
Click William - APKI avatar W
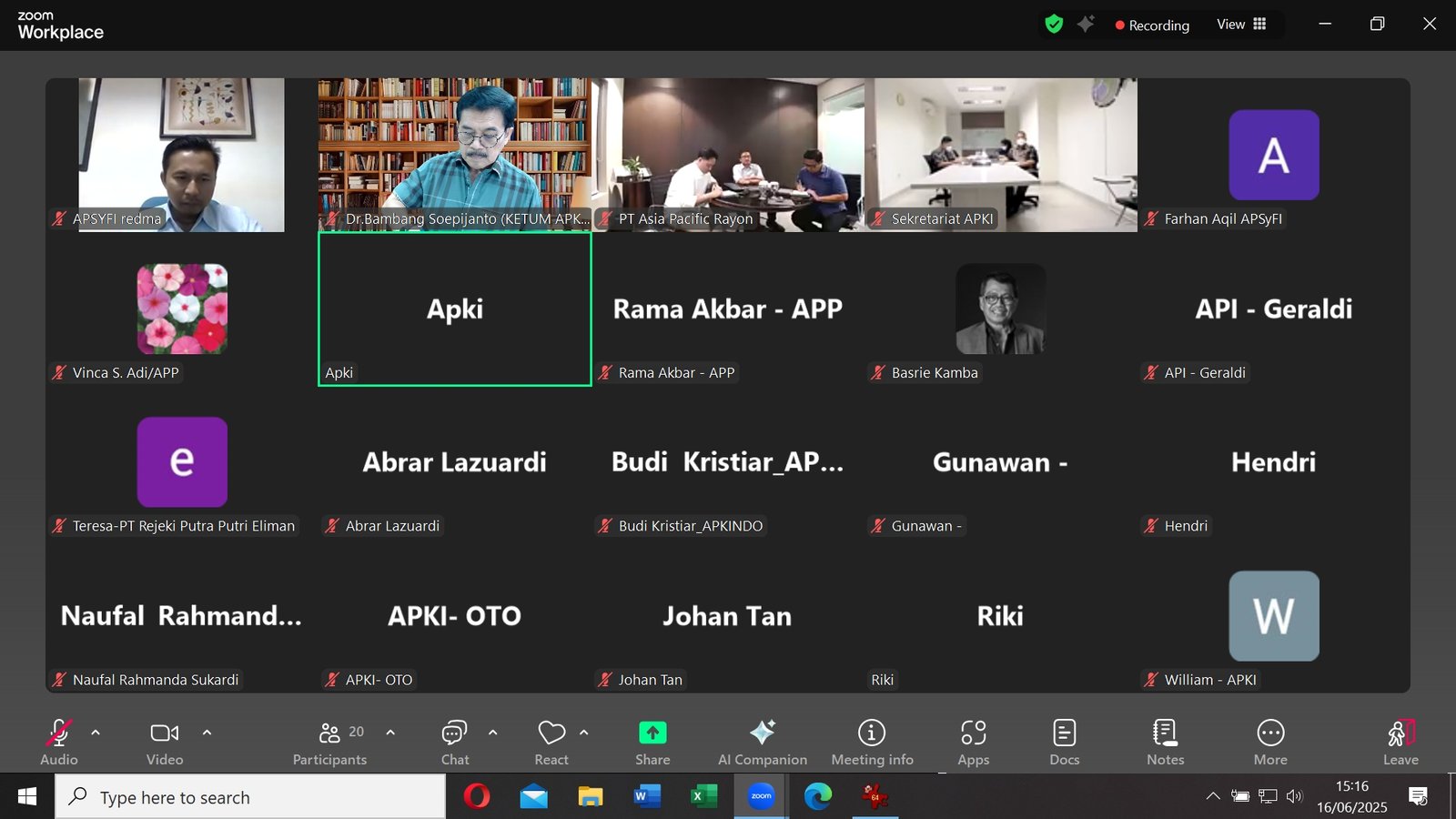(1274, 616)
